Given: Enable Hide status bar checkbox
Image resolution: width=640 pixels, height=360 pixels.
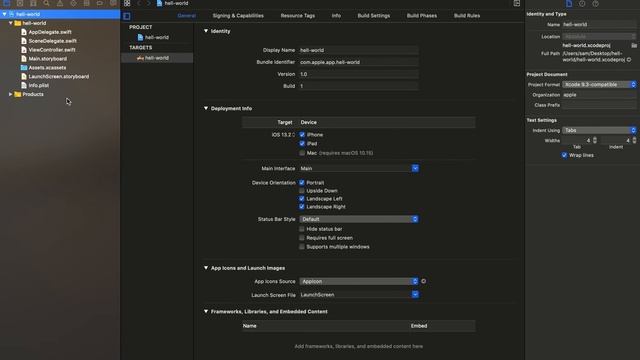Looking at the screenshot, I should pyautogui.click(x=302, y=229).
